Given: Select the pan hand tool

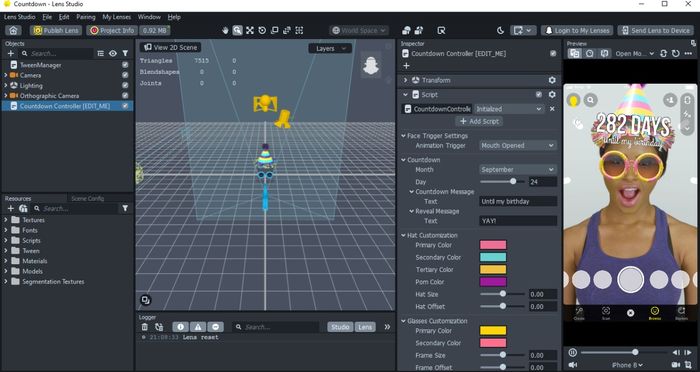Looking at the screenshot, I should click(225, 30).
